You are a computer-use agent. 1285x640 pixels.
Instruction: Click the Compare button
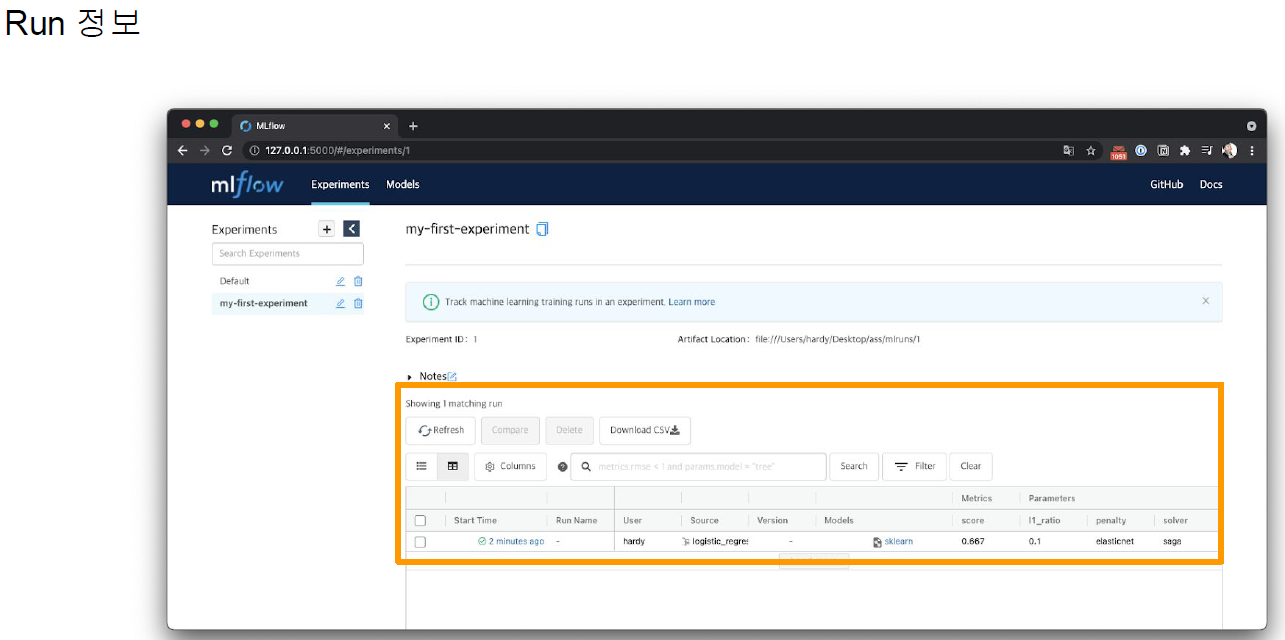coord(510,431)
